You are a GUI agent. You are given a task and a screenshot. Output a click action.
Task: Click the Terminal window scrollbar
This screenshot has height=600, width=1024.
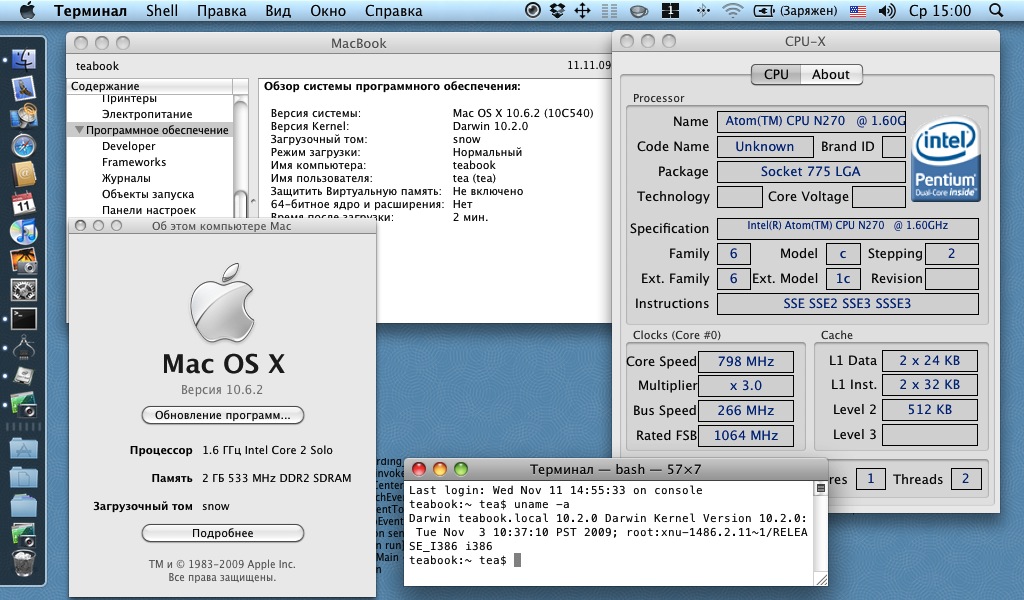(821, 530)
